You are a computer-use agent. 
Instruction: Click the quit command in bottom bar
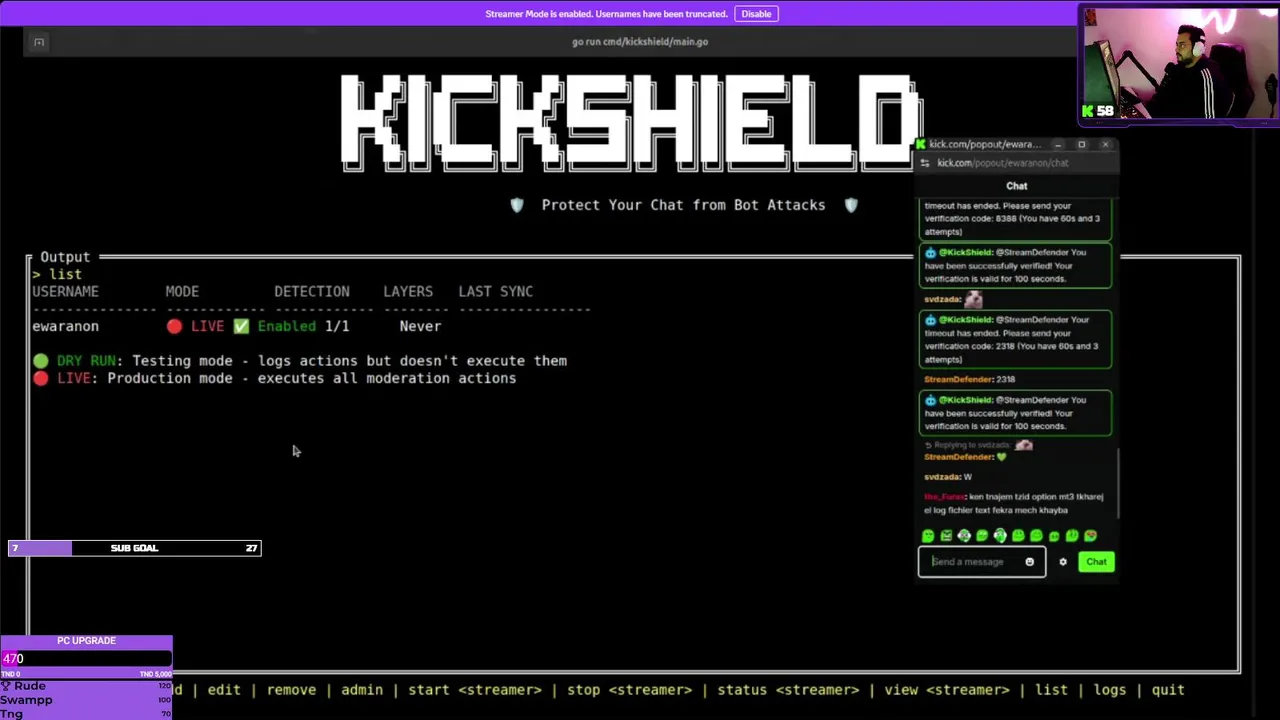click(x=1168, y=690)
